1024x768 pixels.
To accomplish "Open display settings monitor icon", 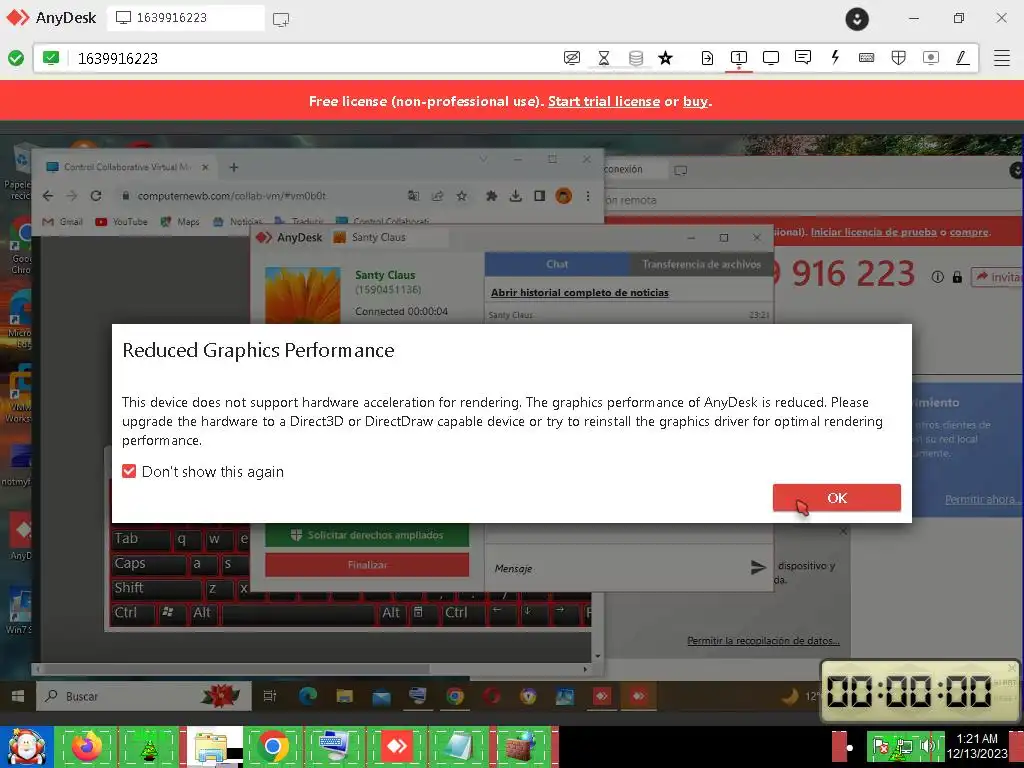I will (x=771, y=58).
